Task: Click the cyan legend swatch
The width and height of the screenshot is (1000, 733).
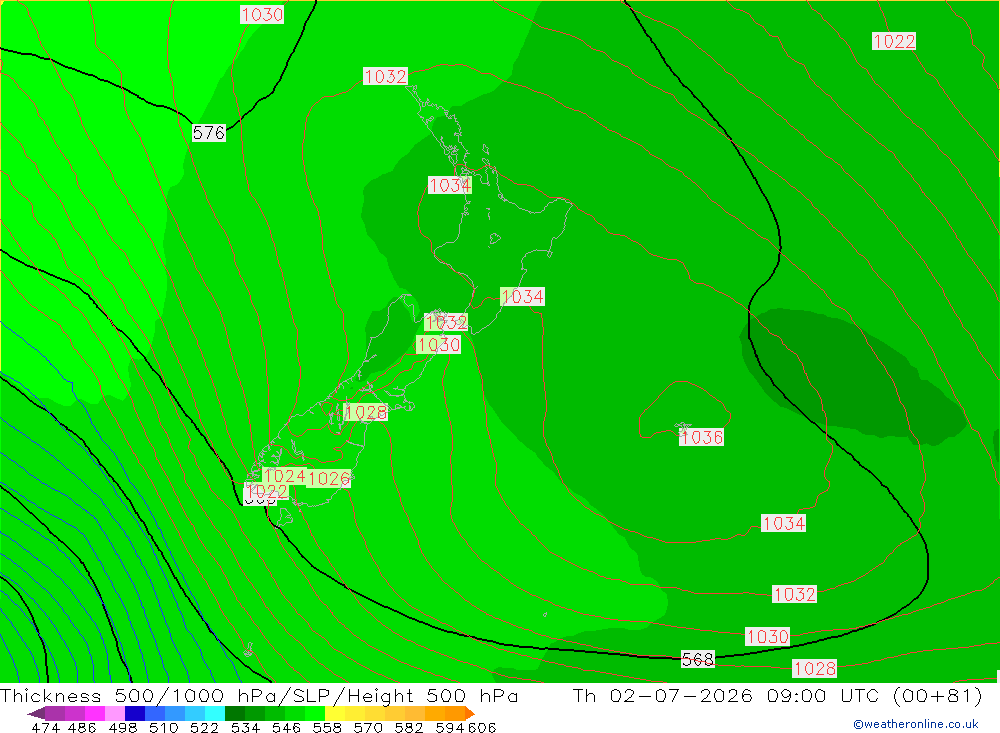Action: (215, 713)
